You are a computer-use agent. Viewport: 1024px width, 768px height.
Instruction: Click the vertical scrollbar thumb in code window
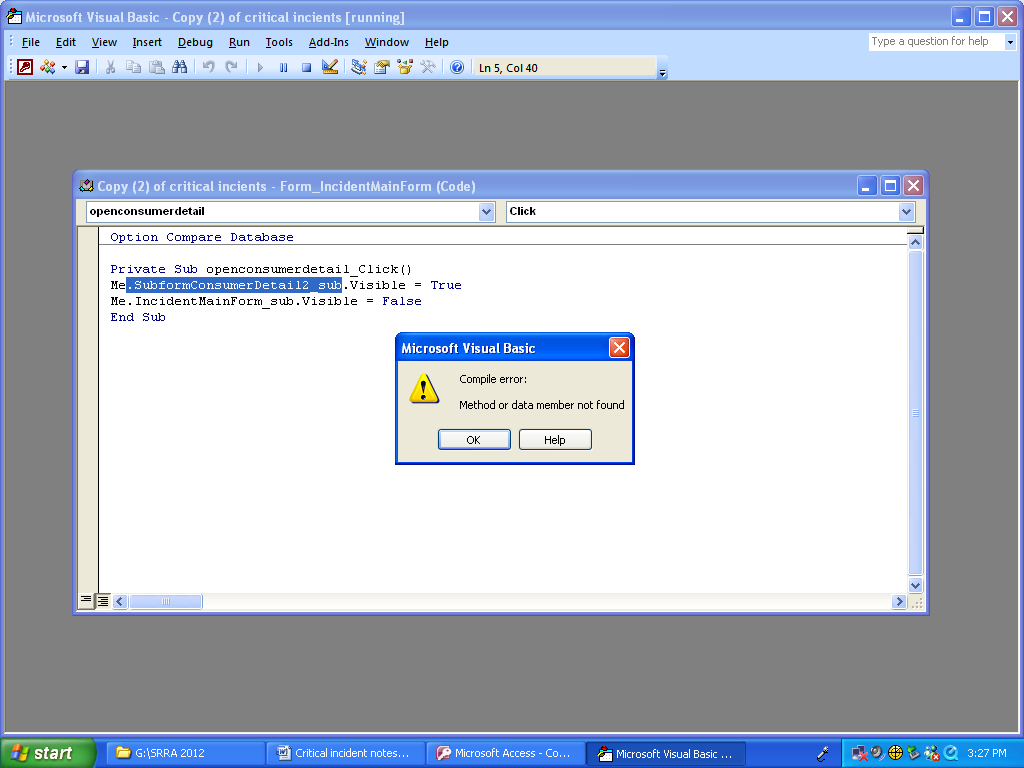(x=916, y=413)
